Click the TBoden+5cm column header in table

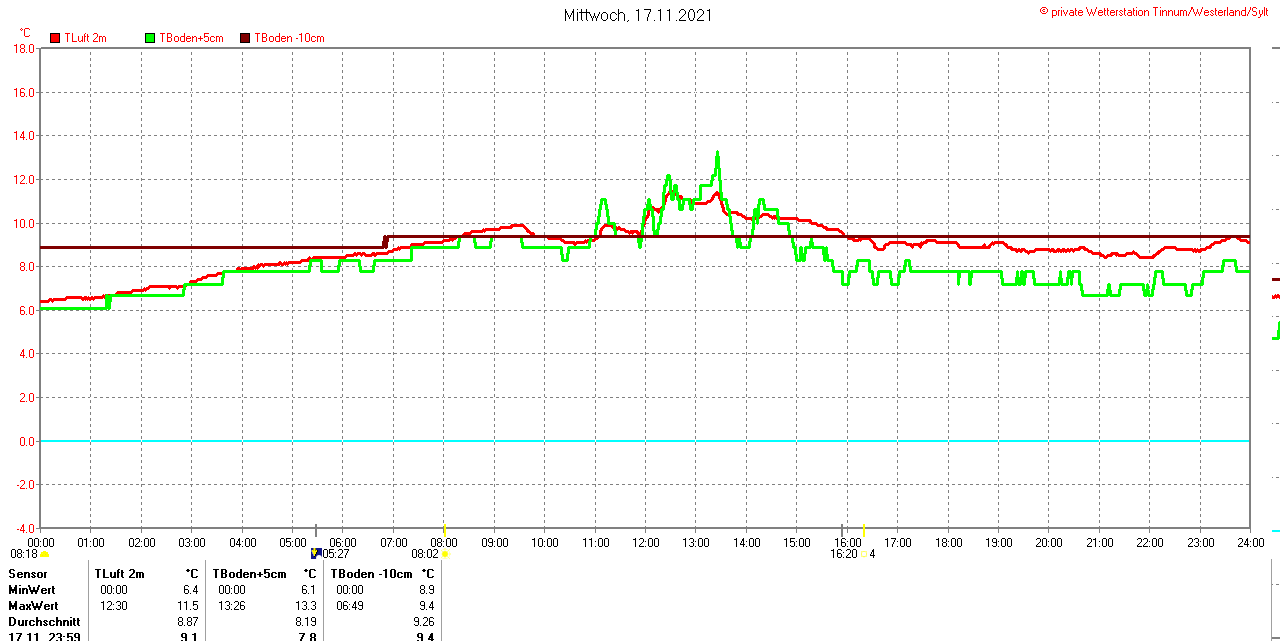(x=249, y=574)
